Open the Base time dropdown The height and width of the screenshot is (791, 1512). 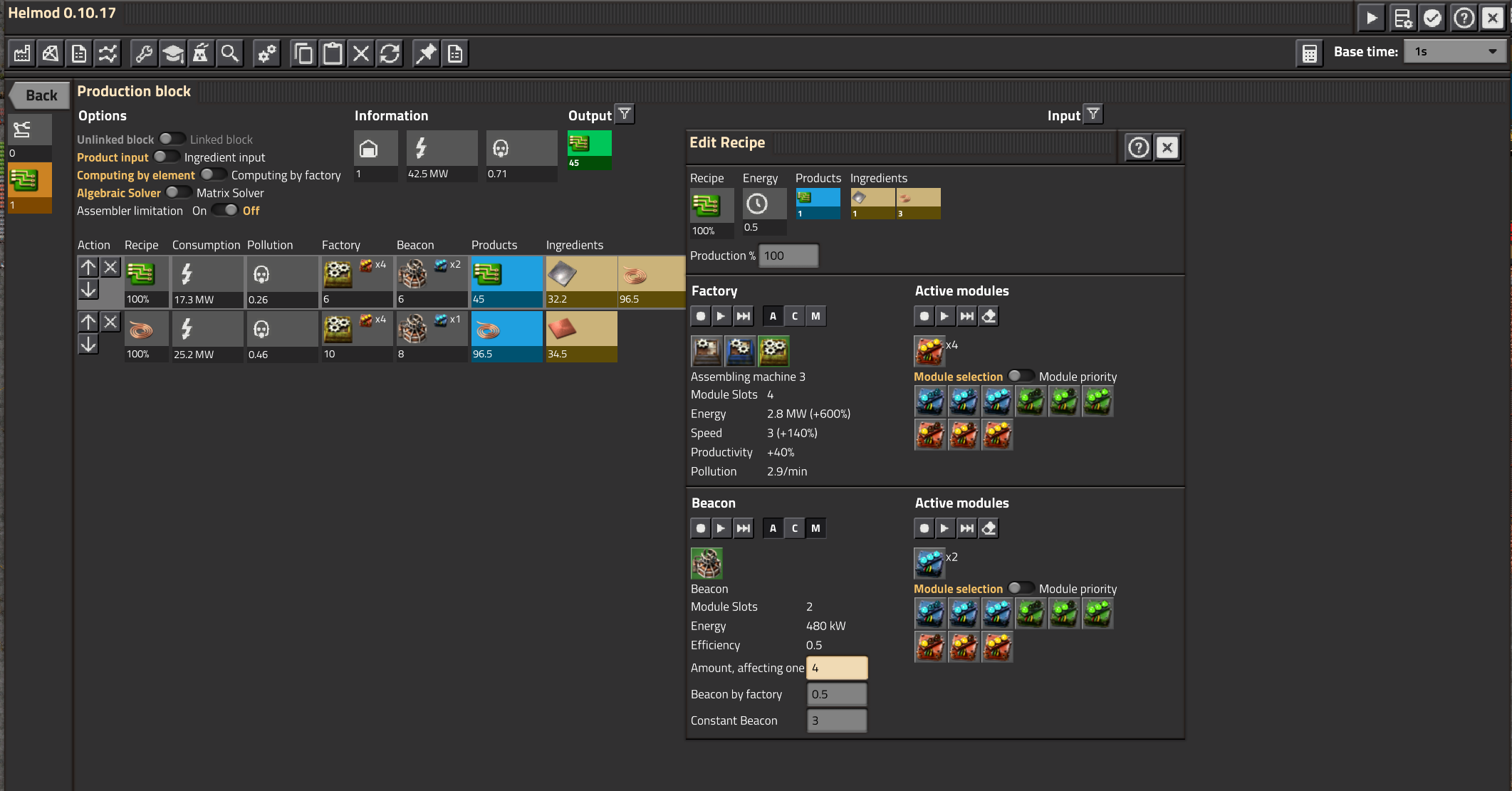pyautogui.click(x=1455, y=52)
